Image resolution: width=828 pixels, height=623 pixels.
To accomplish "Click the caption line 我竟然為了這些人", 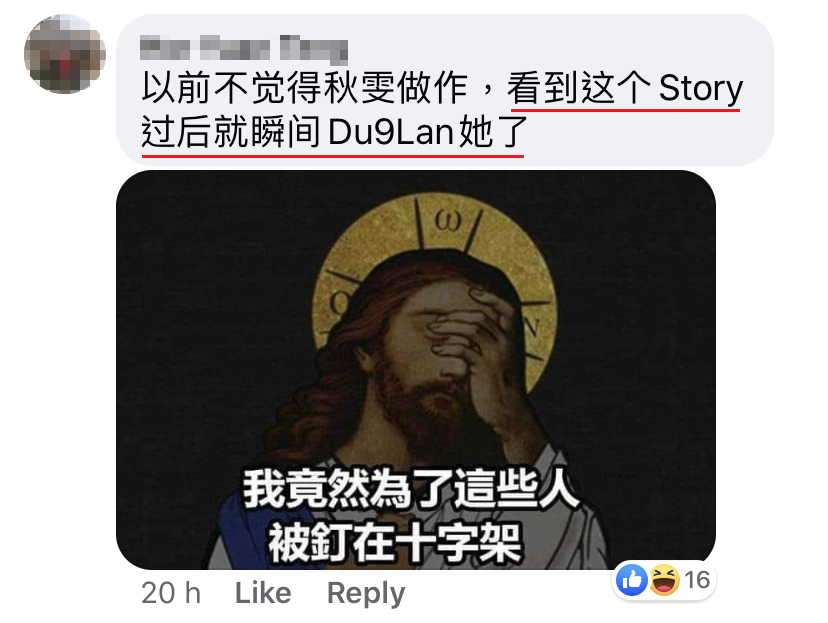I will (411, 489).
